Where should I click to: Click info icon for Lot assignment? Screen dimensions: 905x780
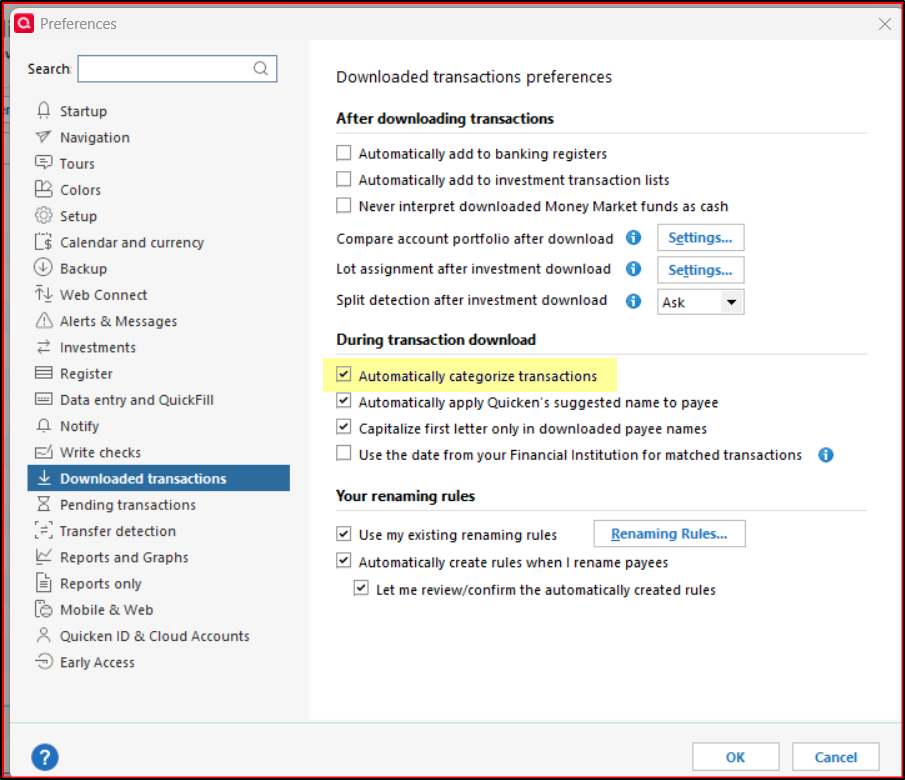coord(634,268)
